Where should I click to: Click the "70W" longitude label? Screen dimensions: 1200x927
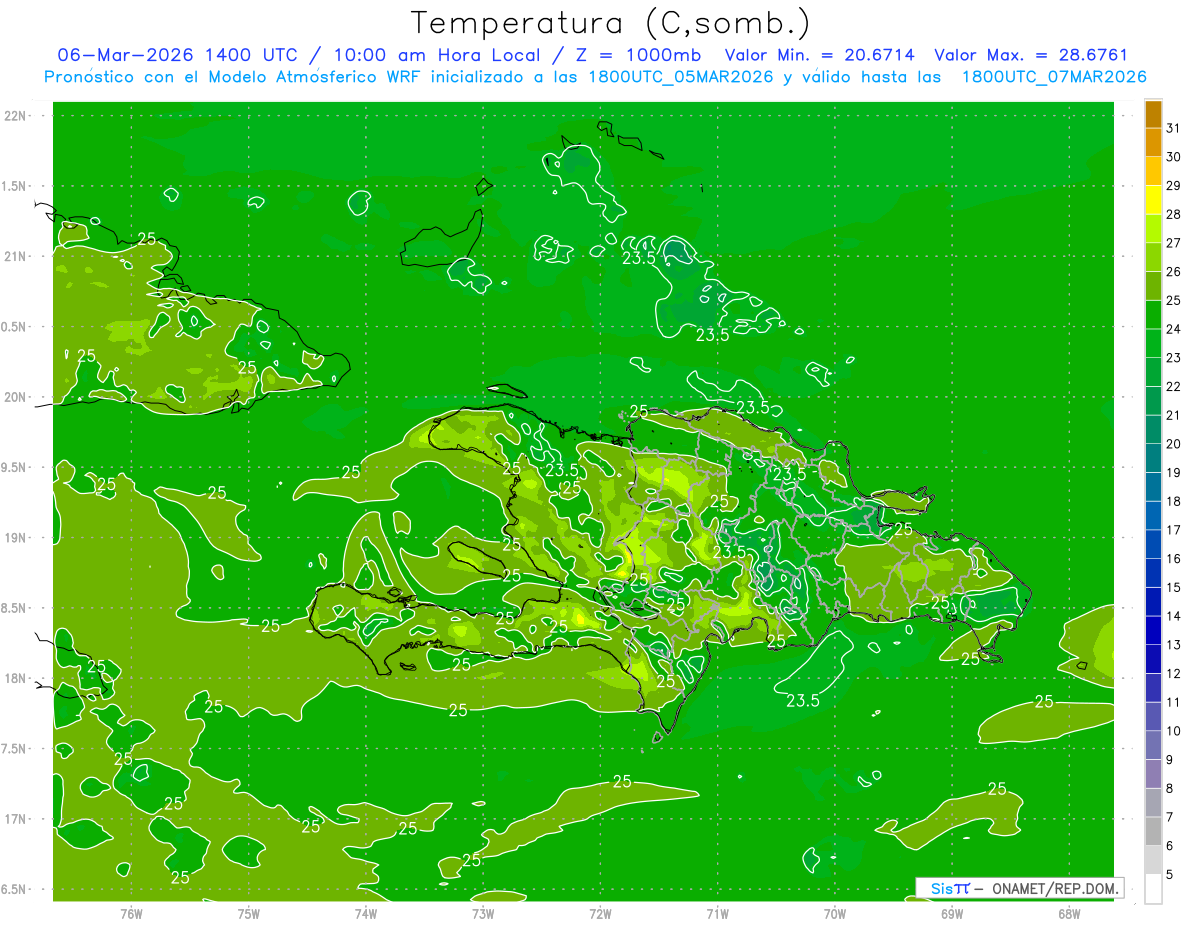point(834,913)
